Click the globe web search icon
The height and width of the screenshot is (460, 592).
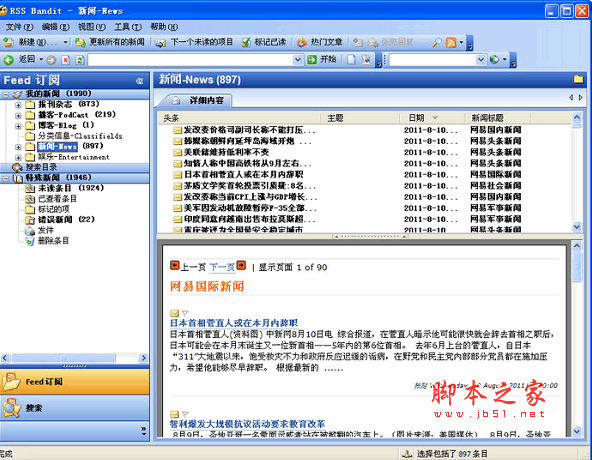coord(494,60)
